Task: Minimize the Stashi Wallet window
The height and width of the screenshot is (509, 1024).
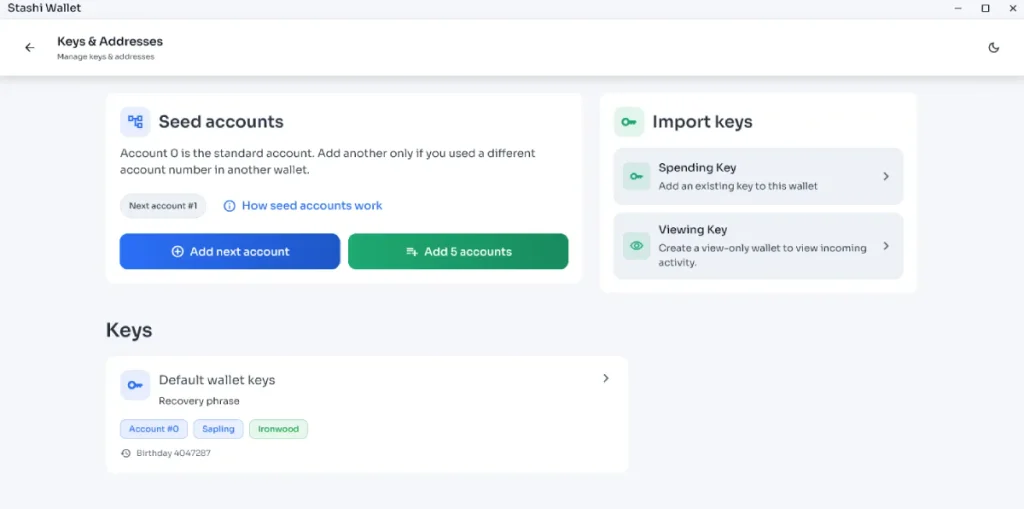Action: point(959,8)
